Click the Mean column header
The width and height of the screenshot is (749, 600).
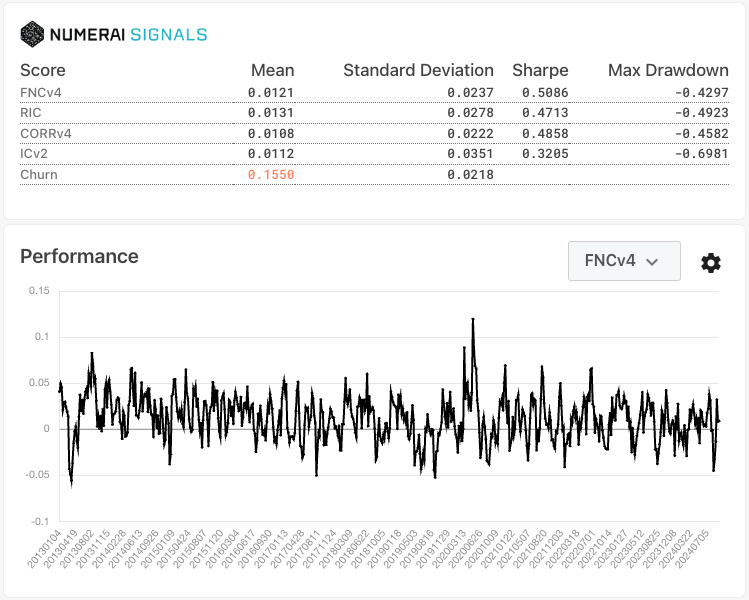(x=272, y=70)
